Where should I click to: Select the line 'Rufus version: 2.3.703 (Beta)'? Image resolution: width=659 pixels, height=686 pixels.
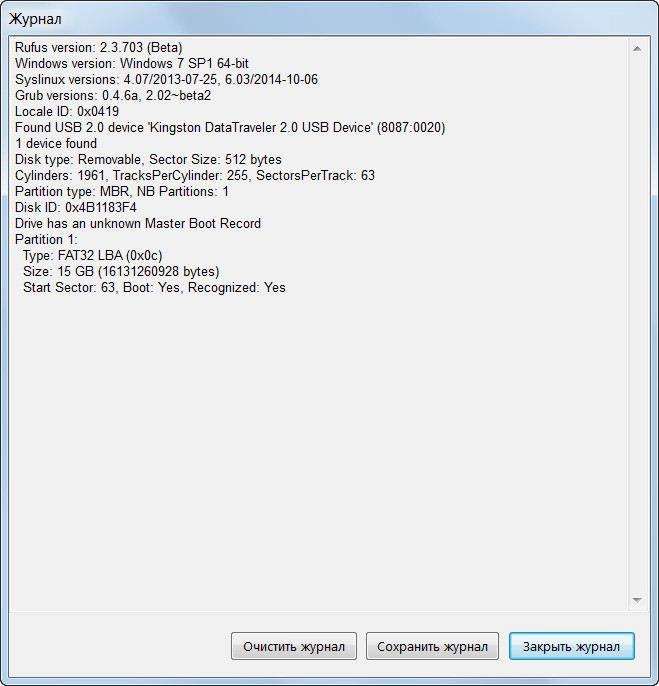tap(98, 47)
